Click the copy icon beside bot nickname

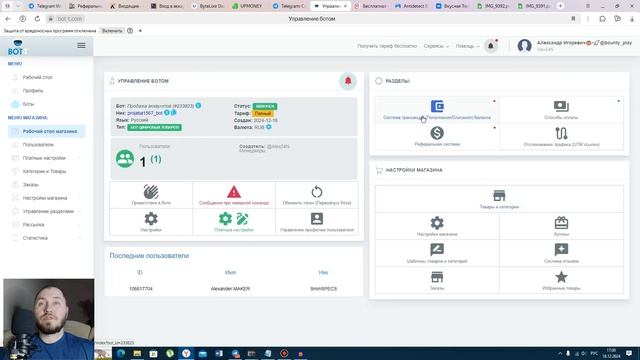173,112
